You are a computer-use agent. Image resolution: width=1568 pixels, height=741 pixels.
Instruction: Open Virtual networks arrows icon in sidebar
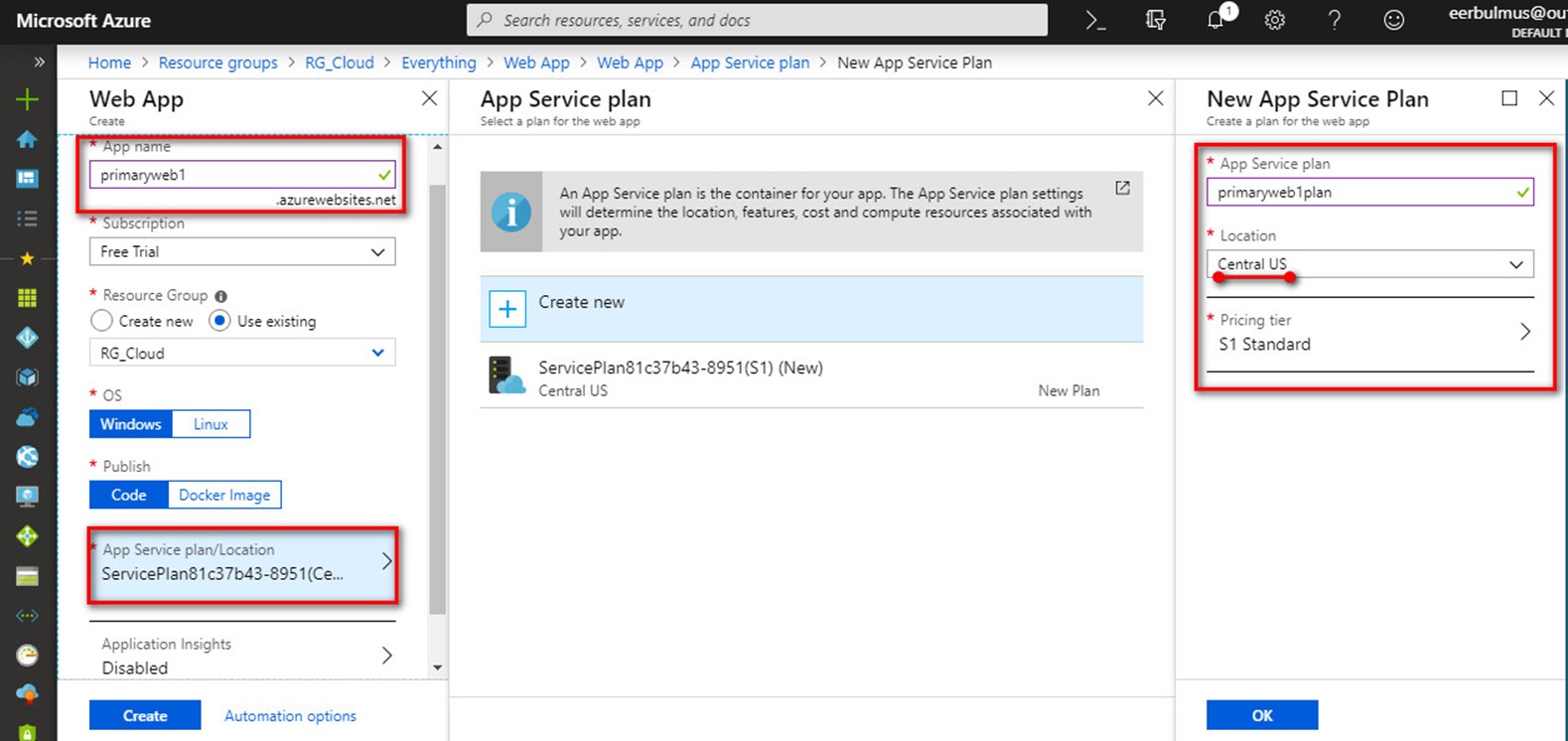tap(27, 616)
